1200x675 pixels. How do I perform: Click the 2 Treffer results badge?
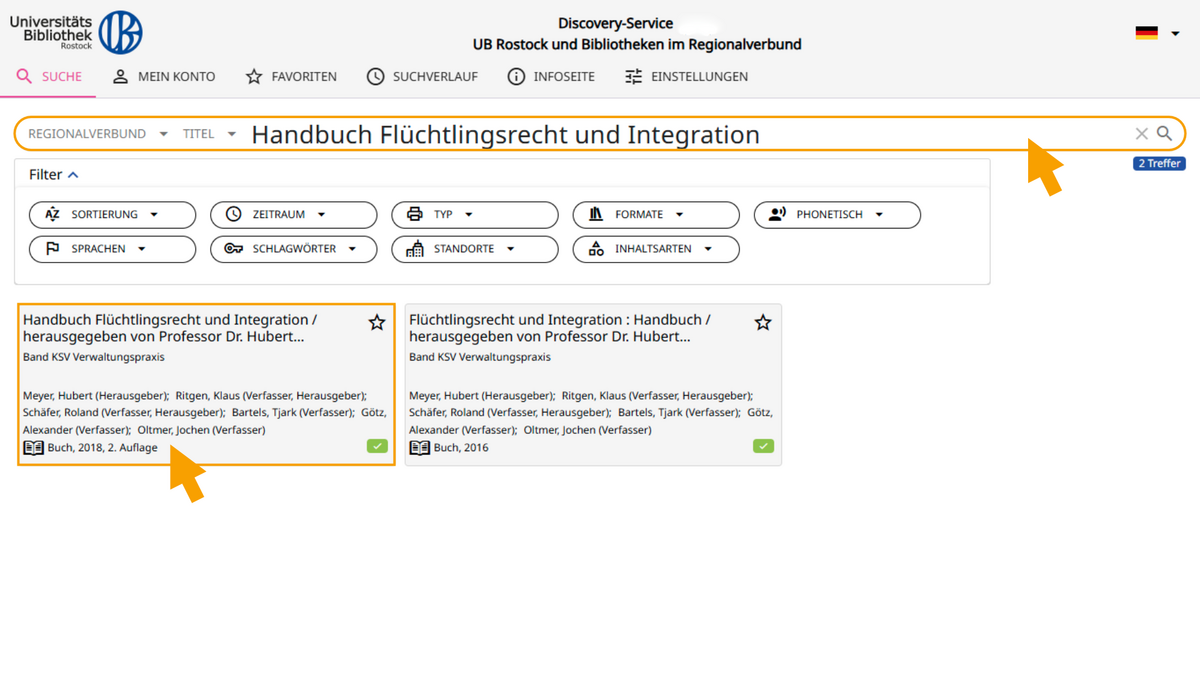click(x=1158, y=162)
